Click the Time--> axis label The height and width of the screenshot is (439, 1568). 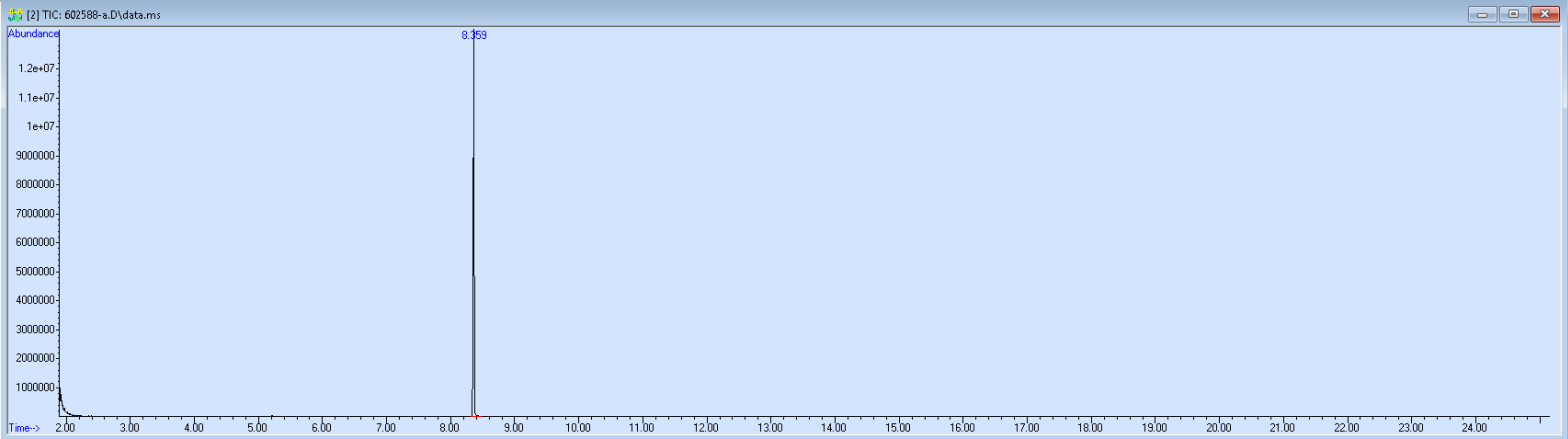[x=24, y=428]
